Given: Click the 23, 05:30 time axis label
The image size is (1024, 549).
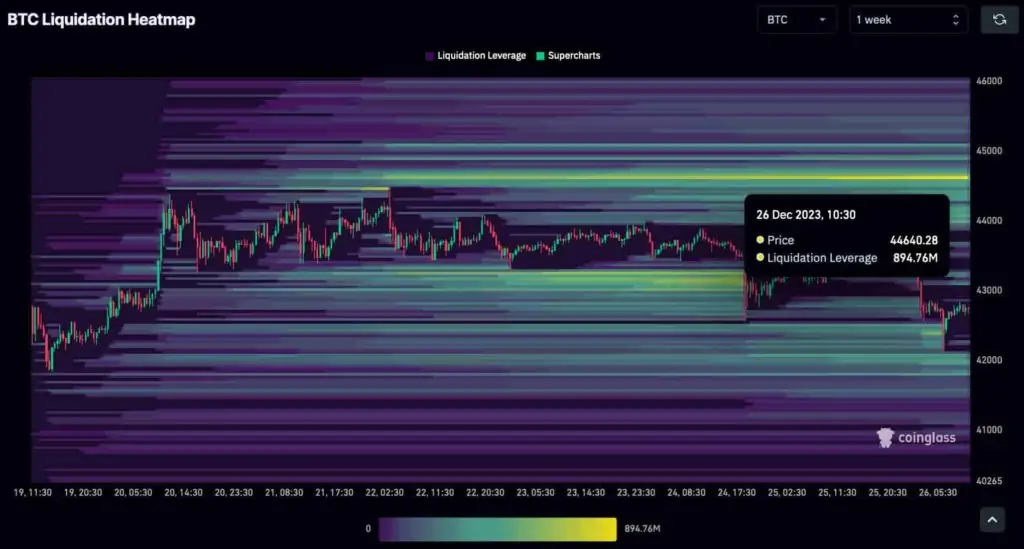Looking at the screenshot, I should pos(536,492).
